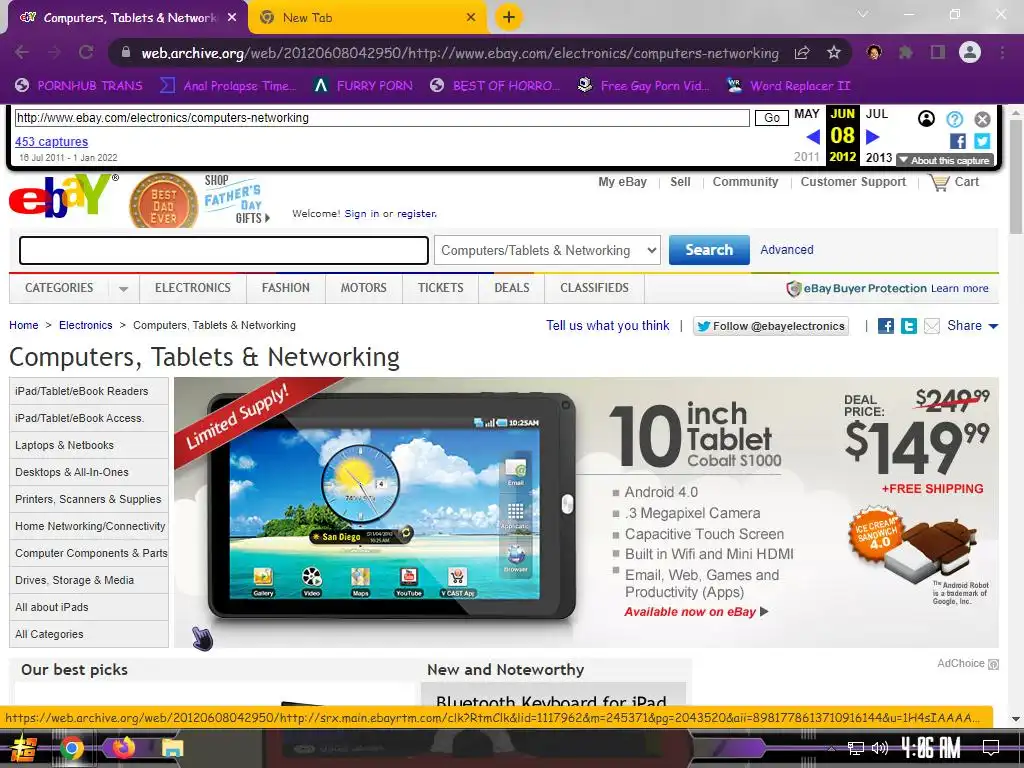This screenshot has height=768, width=1024.
Task: Open the shopping Cart icon
Action: tap(940, 182)
